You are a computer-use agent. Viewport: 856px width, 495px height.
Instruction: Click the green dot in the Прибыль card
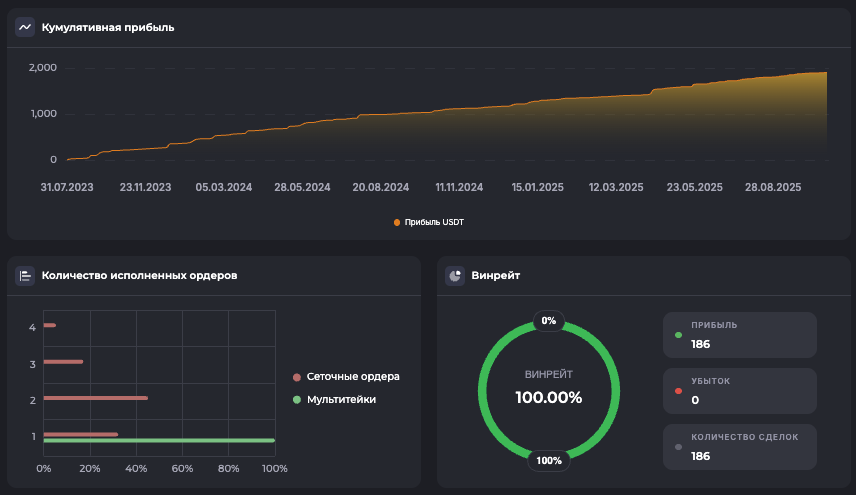679,335
